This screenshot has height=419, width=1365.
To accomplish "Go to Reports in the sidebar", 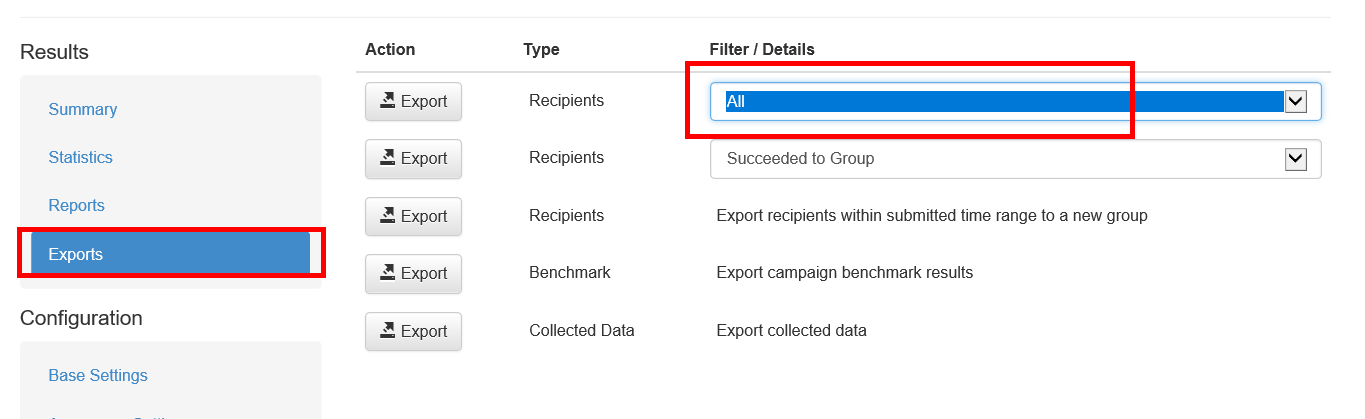I will [76, 205].
